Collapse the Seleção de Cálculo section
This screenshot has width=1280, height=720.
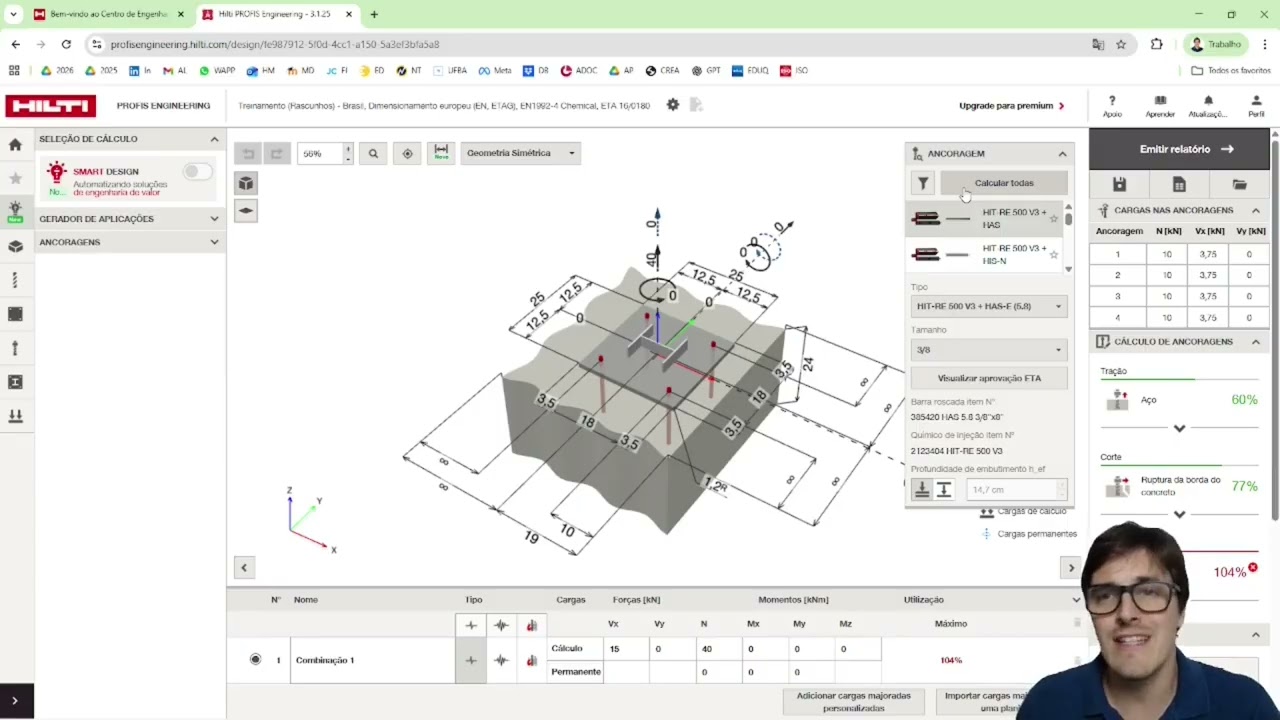coord(214,139)
